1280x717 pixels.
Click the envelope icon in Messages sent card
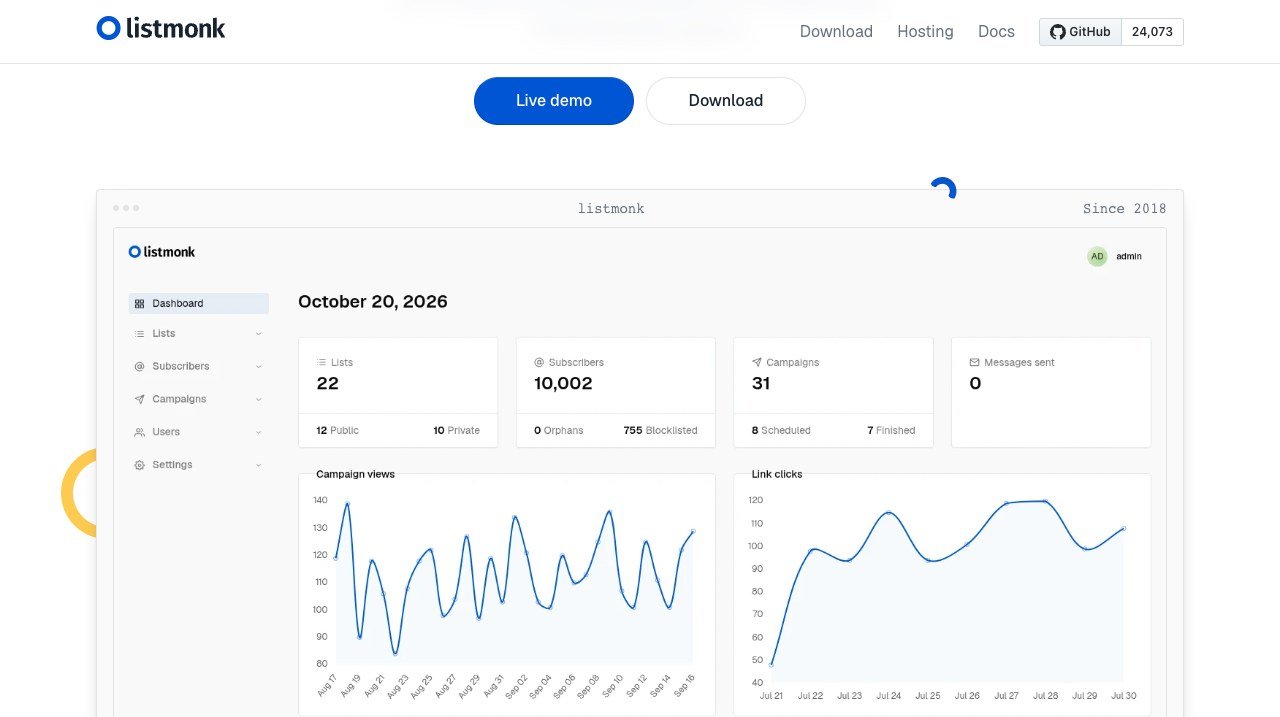click(x=975, y=362)
